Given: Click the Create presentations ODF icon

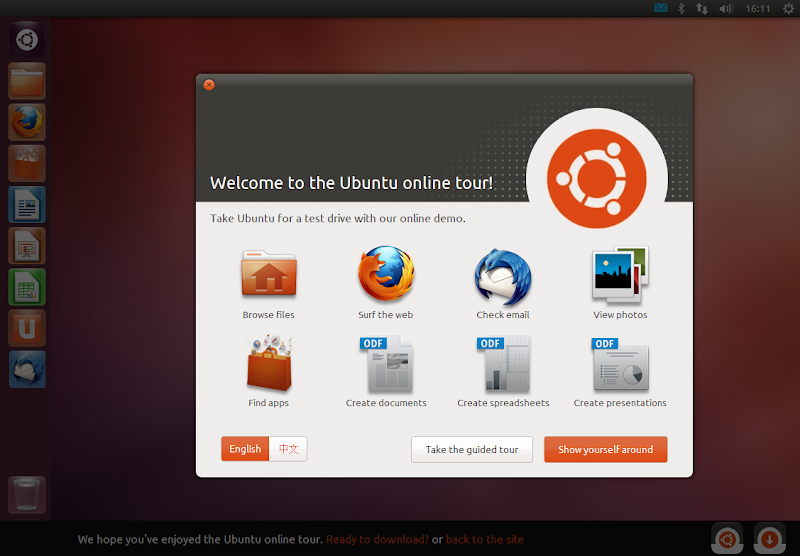Looking at the screenshot, I should point(620,365).
